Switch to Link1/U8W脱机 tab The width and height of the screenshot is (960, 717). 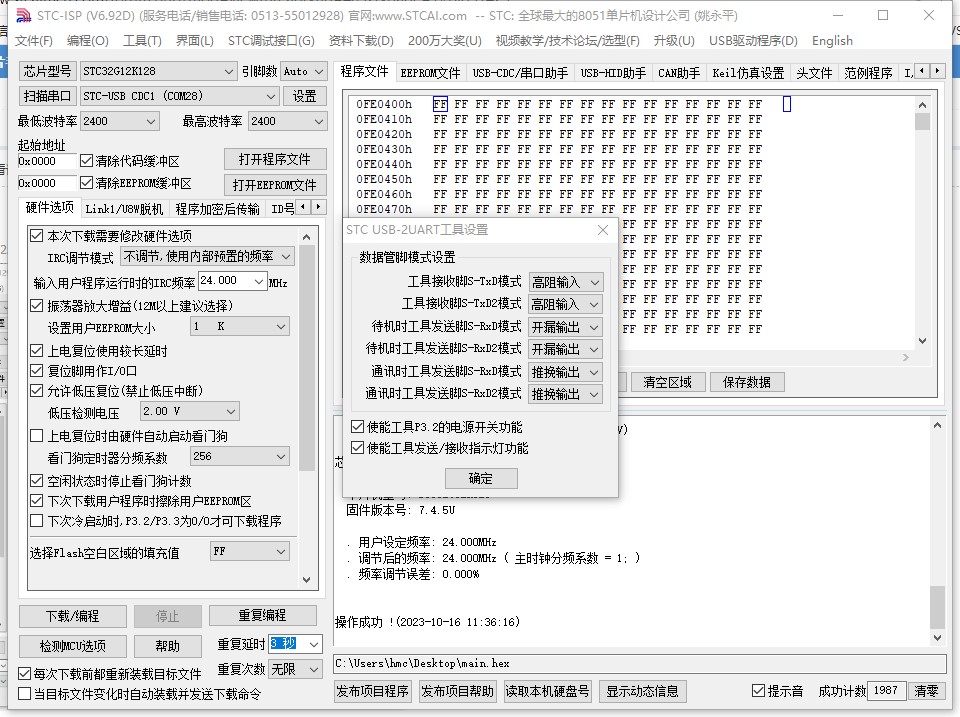pyautogui.click(x=124, y=209)
